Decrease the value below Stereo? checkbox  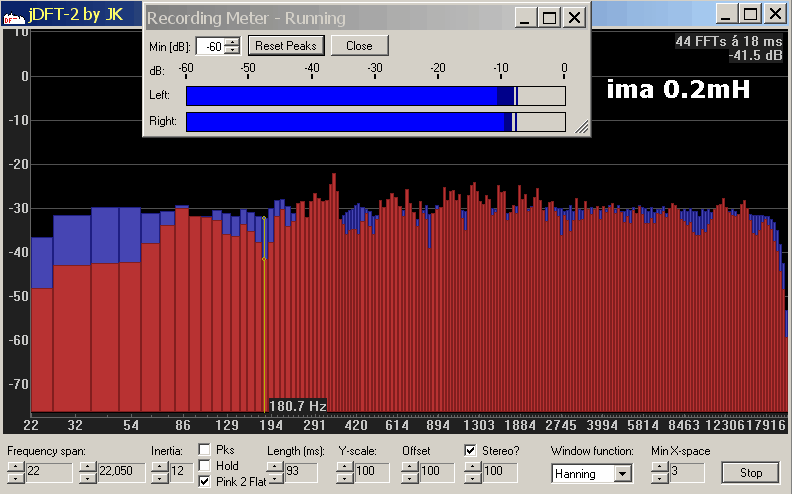(x=473, y=477)
